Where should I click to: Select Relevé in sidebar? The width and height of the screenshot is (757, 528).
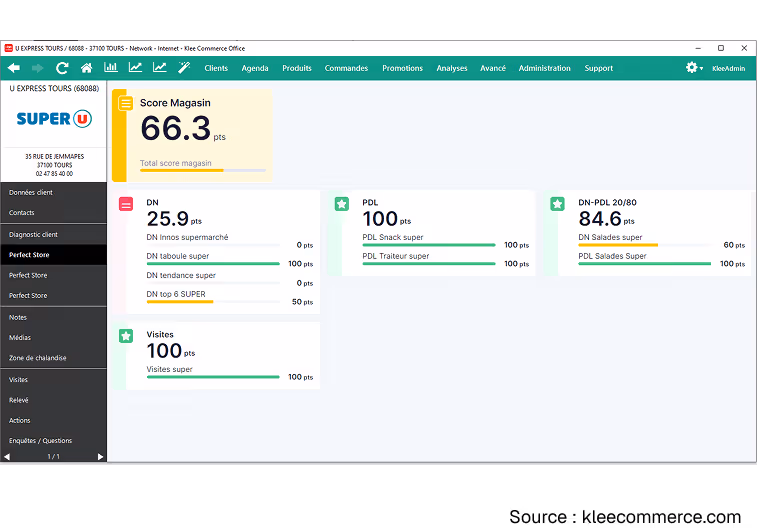[x=54, y=400]
